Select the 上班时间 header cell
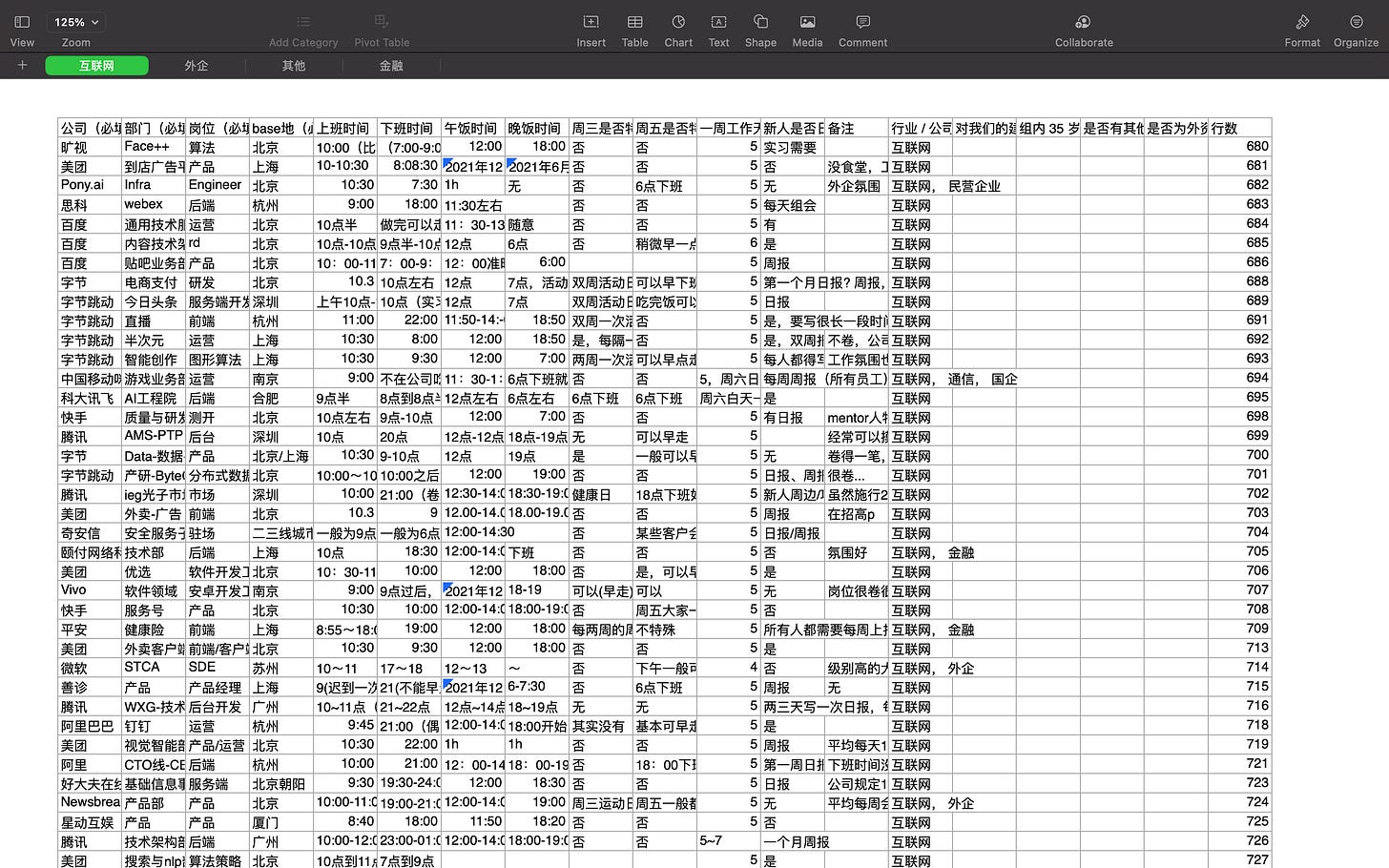Viewport: 1389px width, 868px height. [345, 128]
